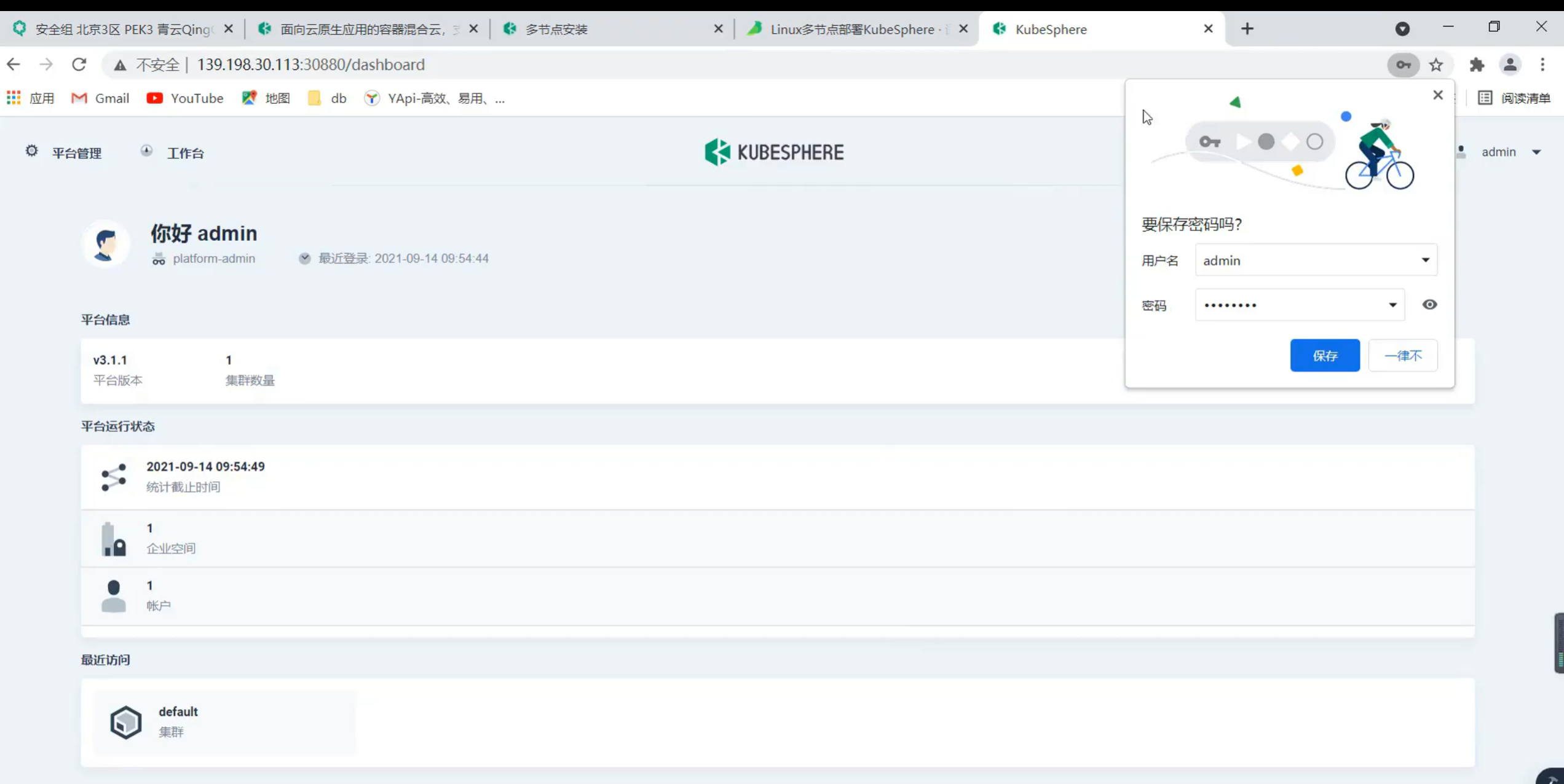Click 保存 to save the password
Viewport: 1564px width, 784px height.
tap(1325, 355)
